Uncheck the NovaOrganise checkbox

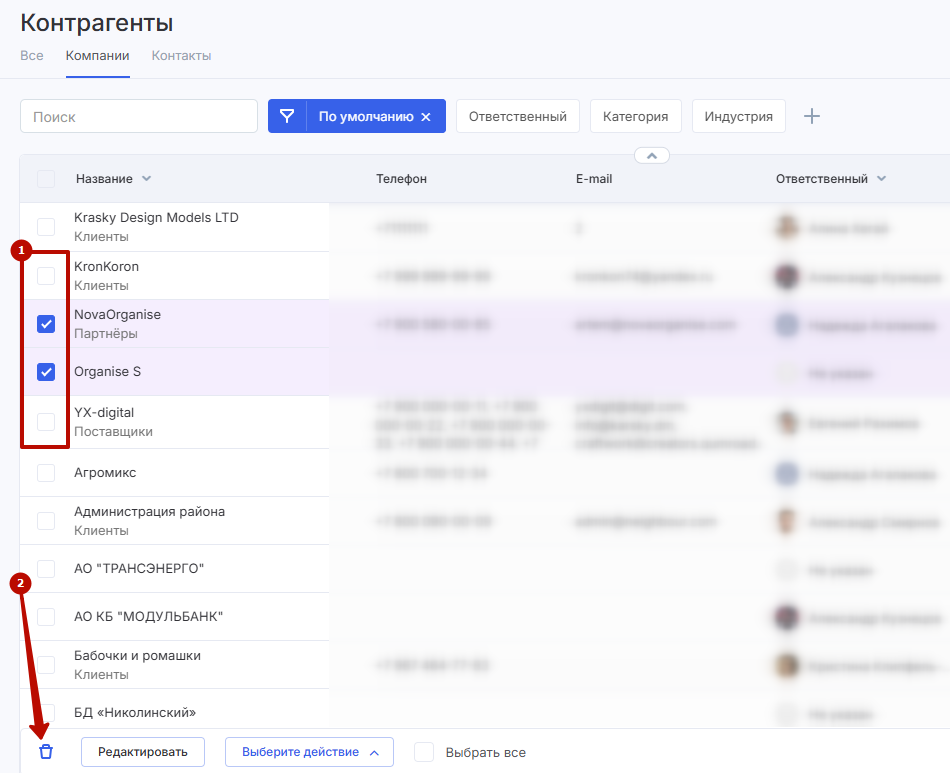point(46,324)
